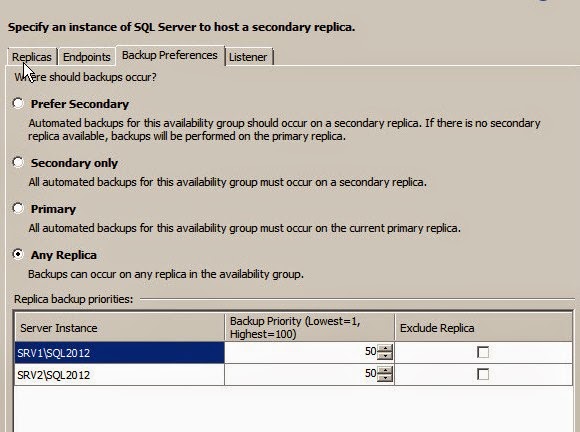
Task: Open the Endpoints tab
Action: pyautogui.click(x=87, y=57)
